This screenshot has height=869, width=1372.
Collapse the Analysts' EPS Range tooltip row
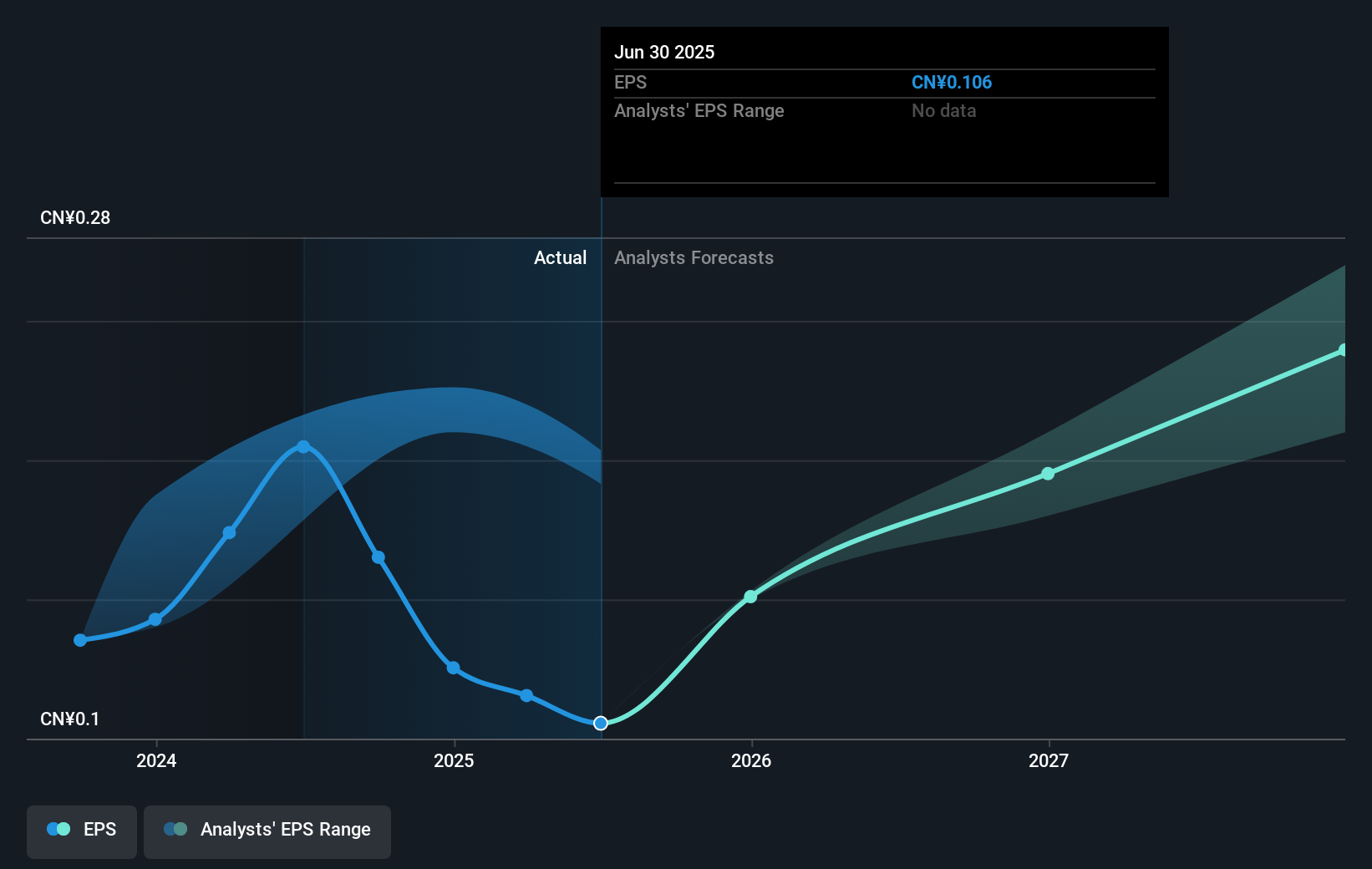click(699, 110)
